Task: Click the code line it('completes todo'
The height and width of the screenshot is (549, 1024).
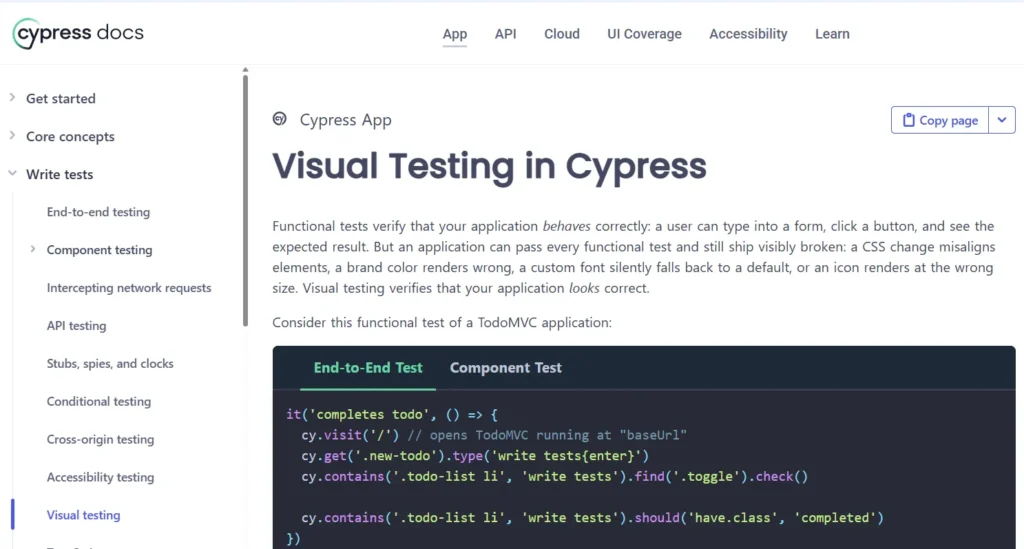Action: coord(392,415)
